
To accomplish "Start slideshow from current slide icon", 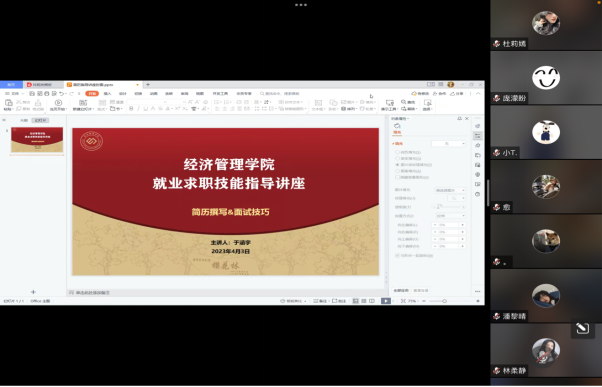I will pyautogui.click(x=58, y=103).
